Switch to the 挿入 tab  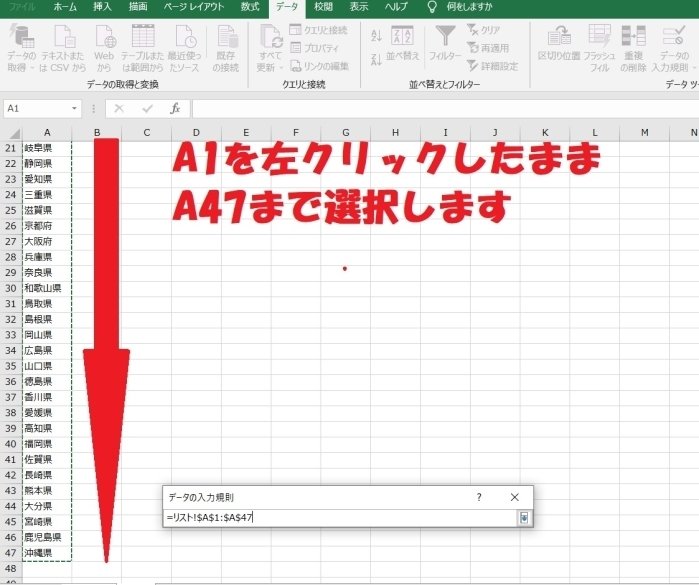pyautogui.click(x=102, y=7)
